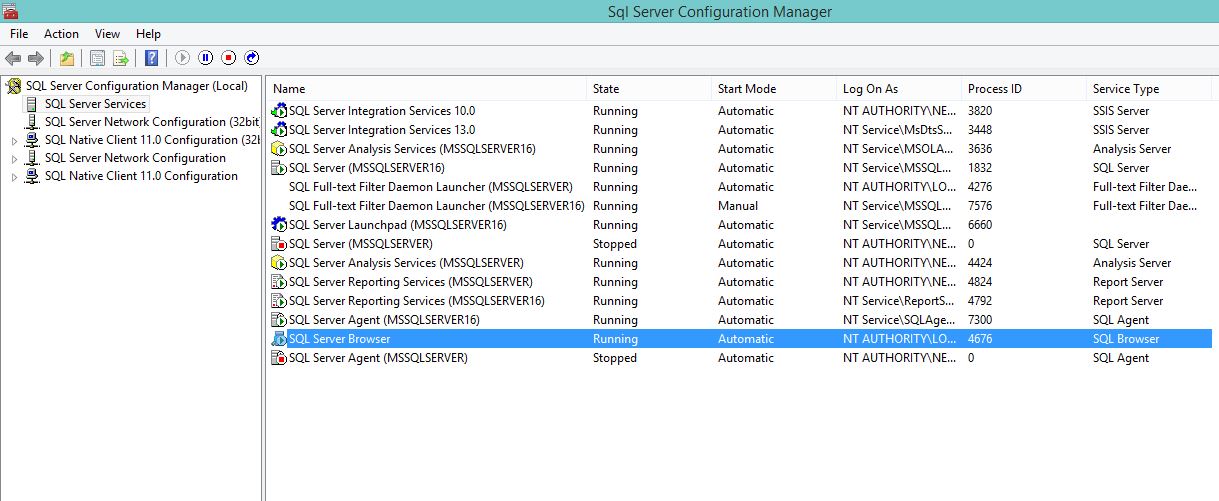Click the stopped SQL Server Agent (MSSQLSERVER) icon
Viewport: 1219px width, 501px height.
point(279,358)
